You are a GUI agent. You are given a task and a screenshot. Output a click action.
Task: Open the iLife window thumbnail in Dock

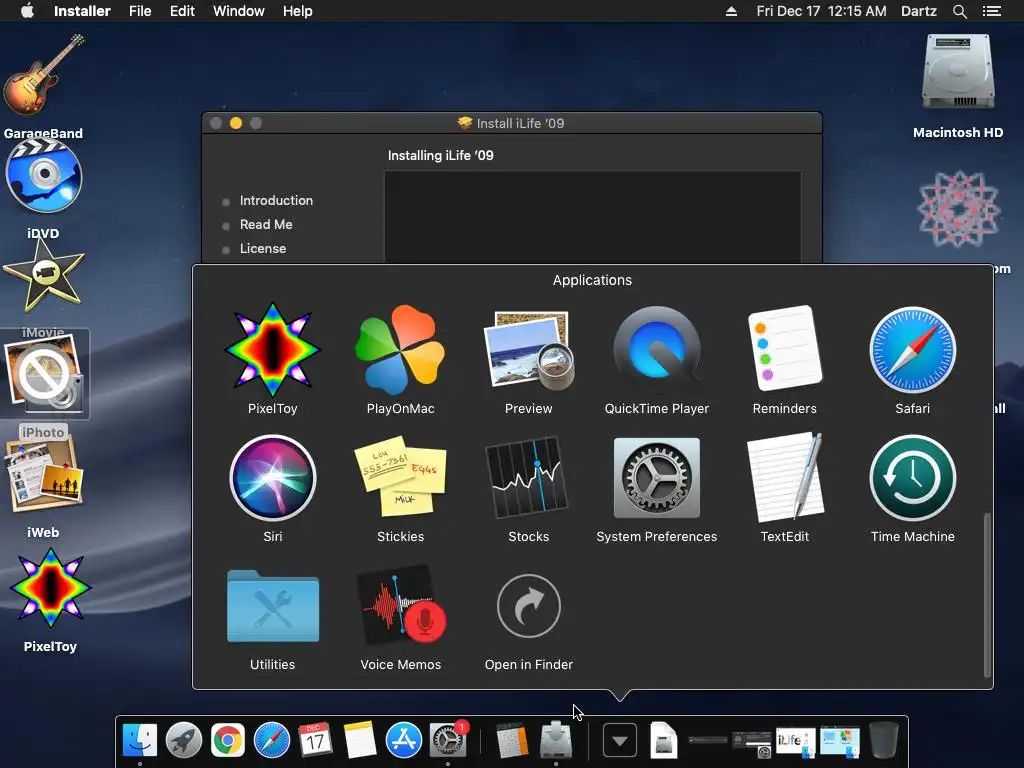coord(795,743)
